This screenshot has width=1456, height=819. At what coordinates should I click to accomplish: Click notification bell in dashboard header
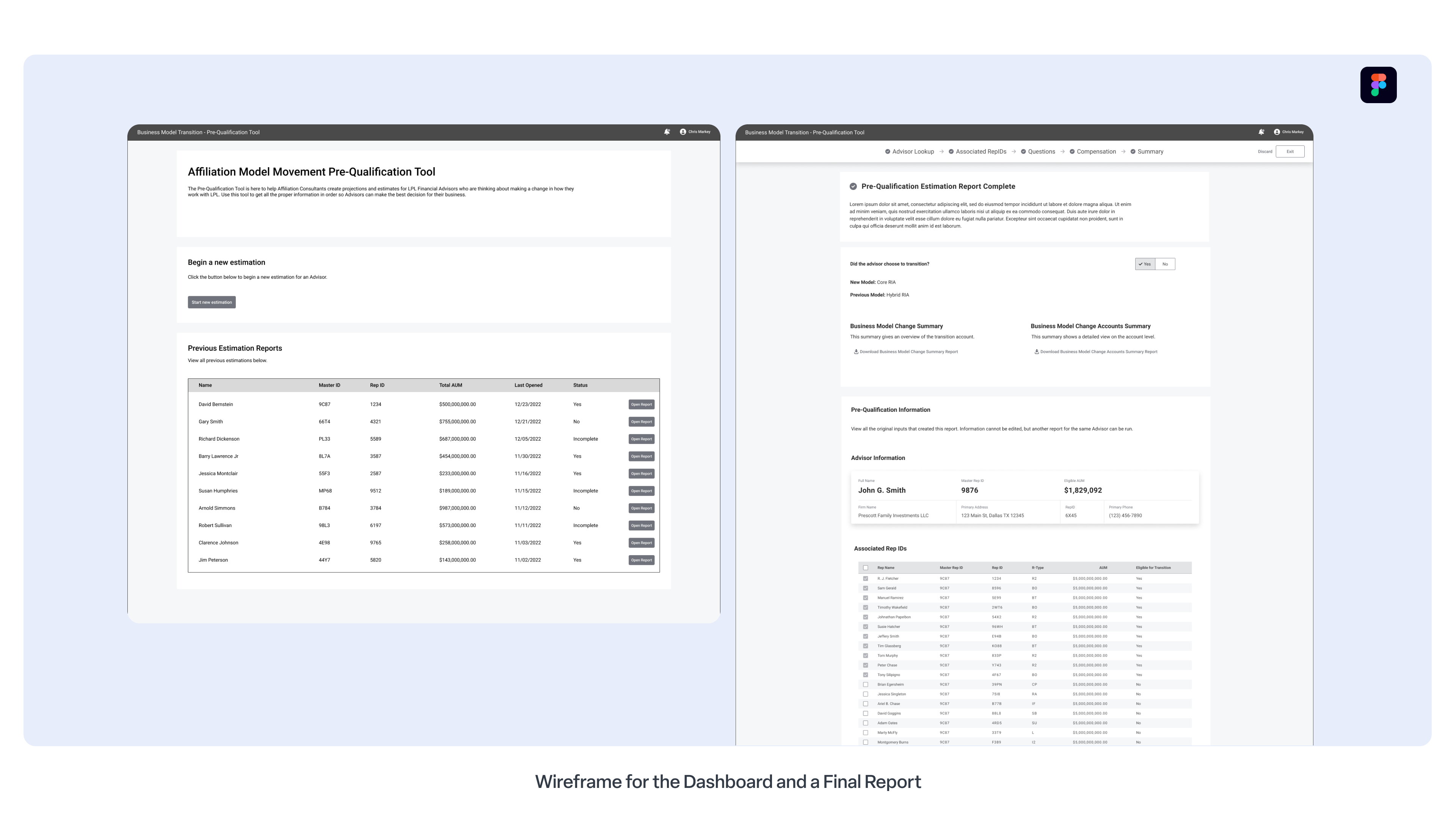[x=667, y=132]
